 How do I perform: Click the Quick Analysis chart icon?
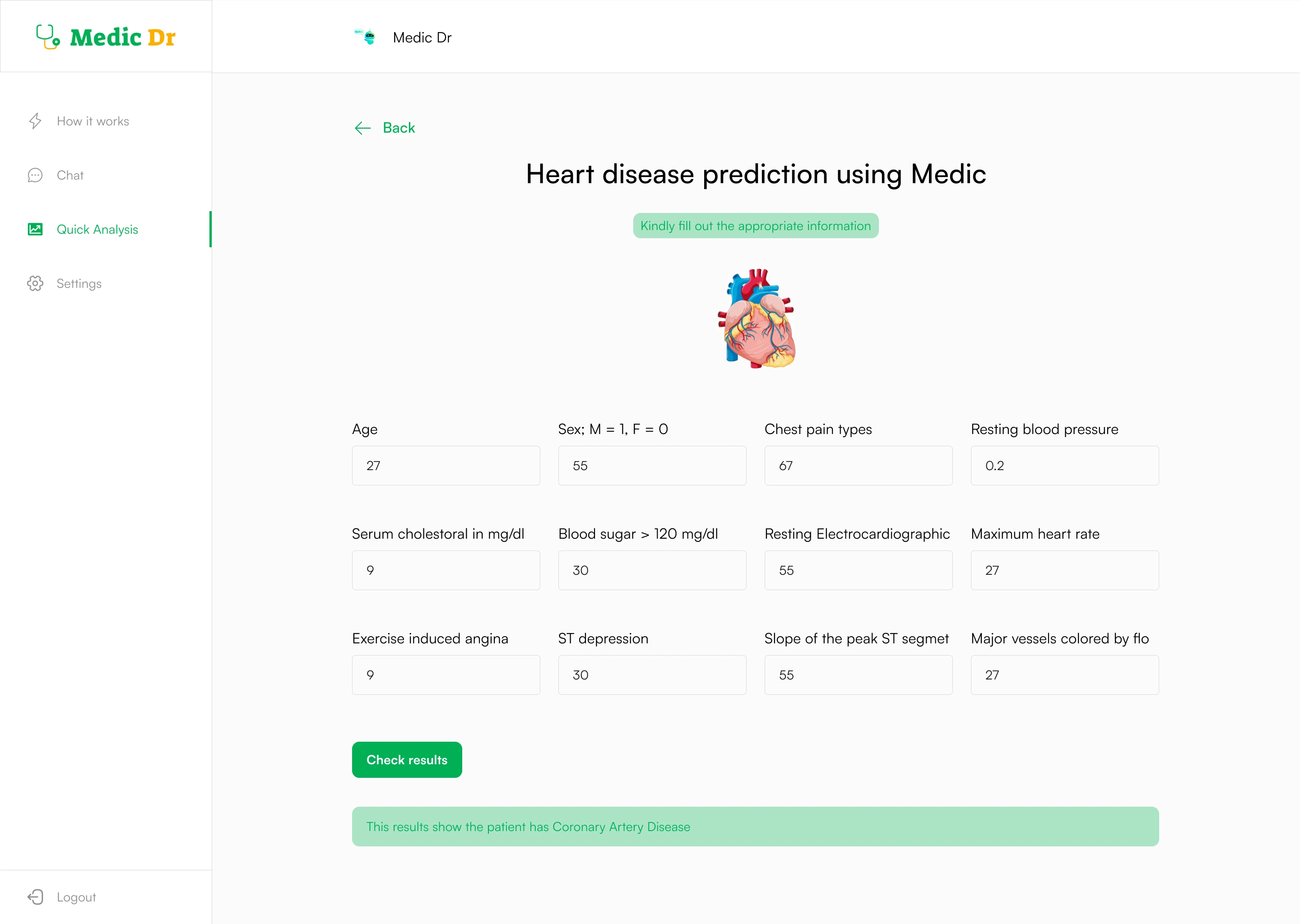click(x=35, y=229)
